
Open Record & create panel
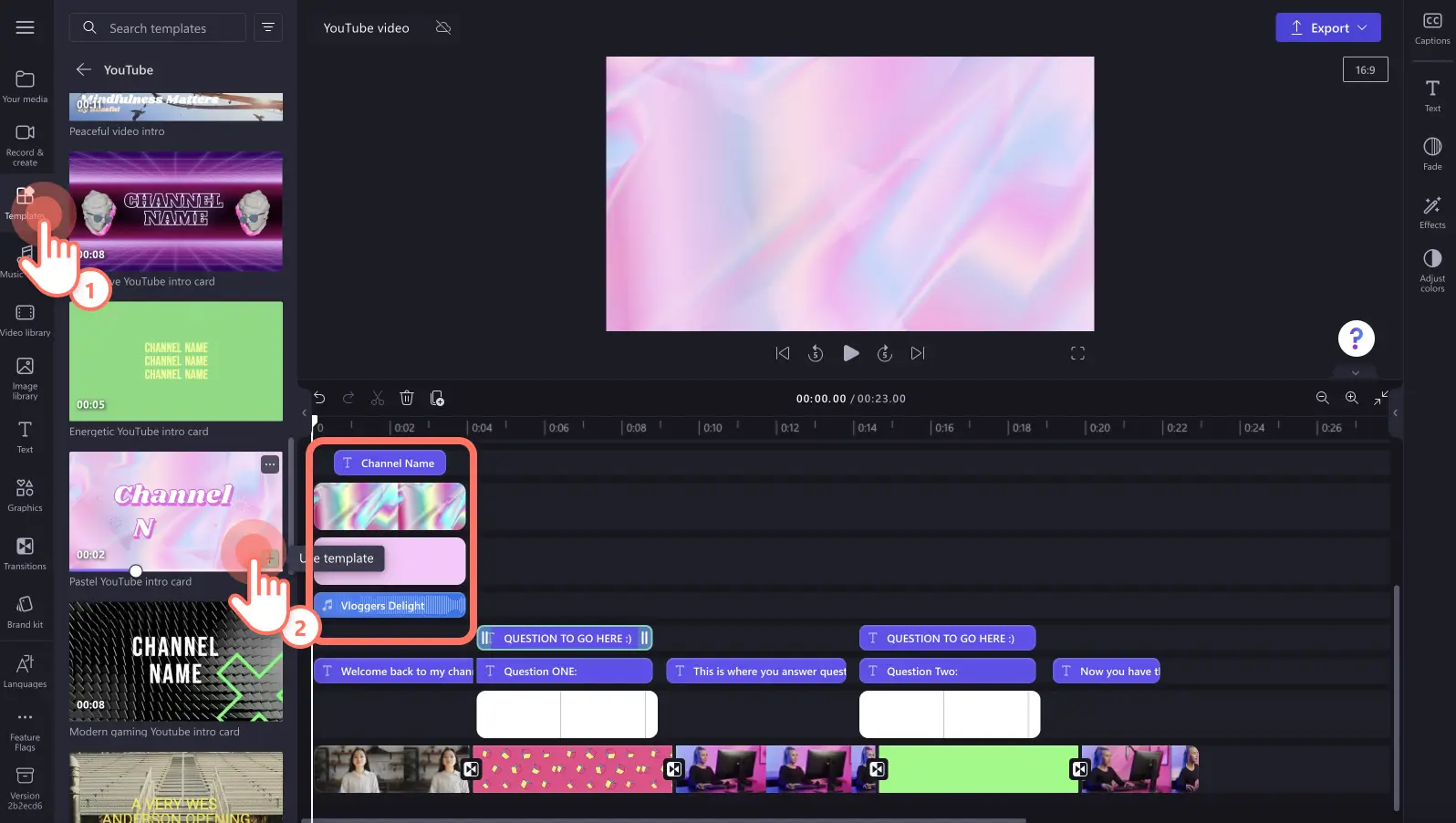(25, 145)
